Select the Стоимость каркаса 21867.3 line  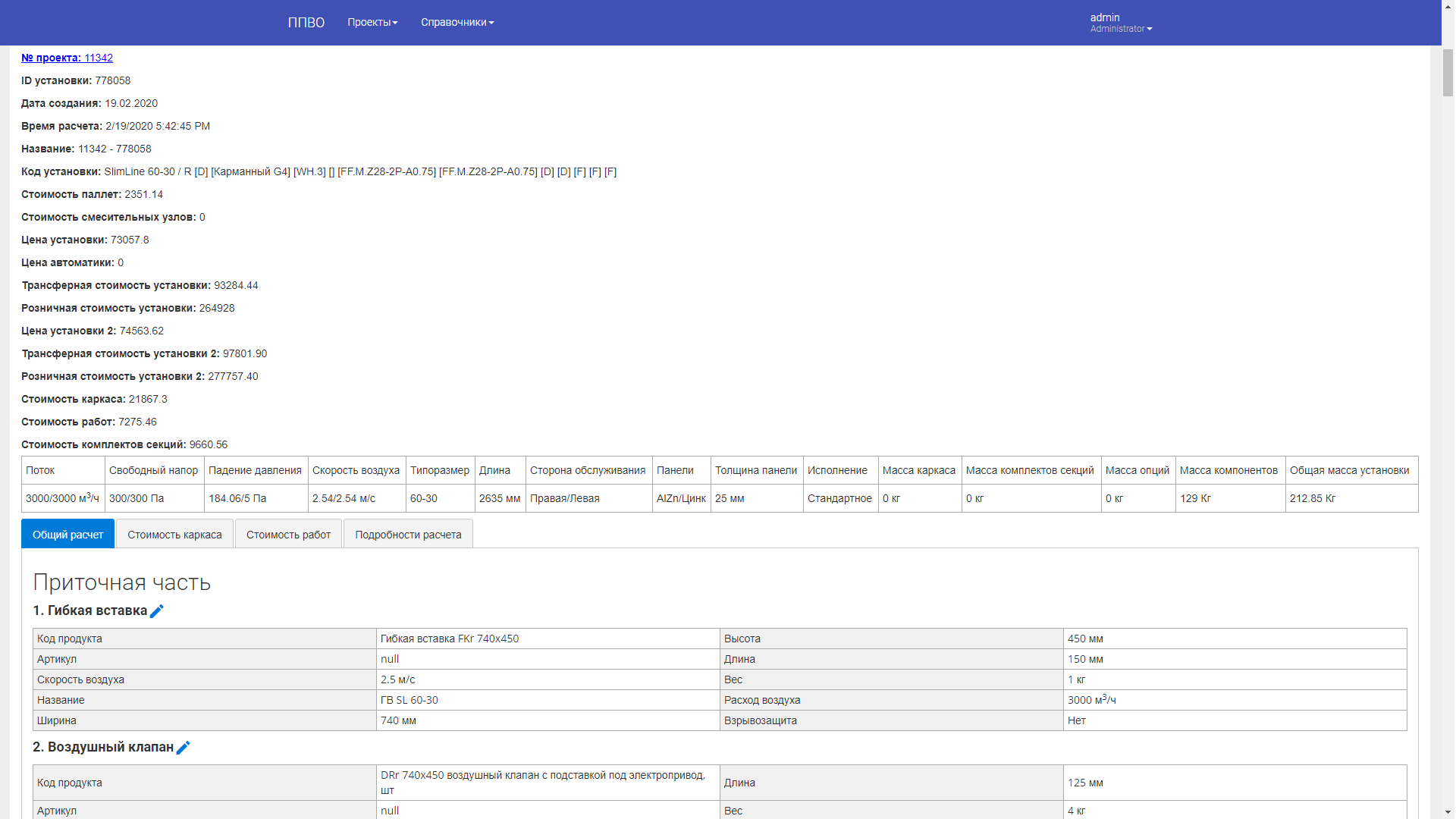(x=94, y=399)
